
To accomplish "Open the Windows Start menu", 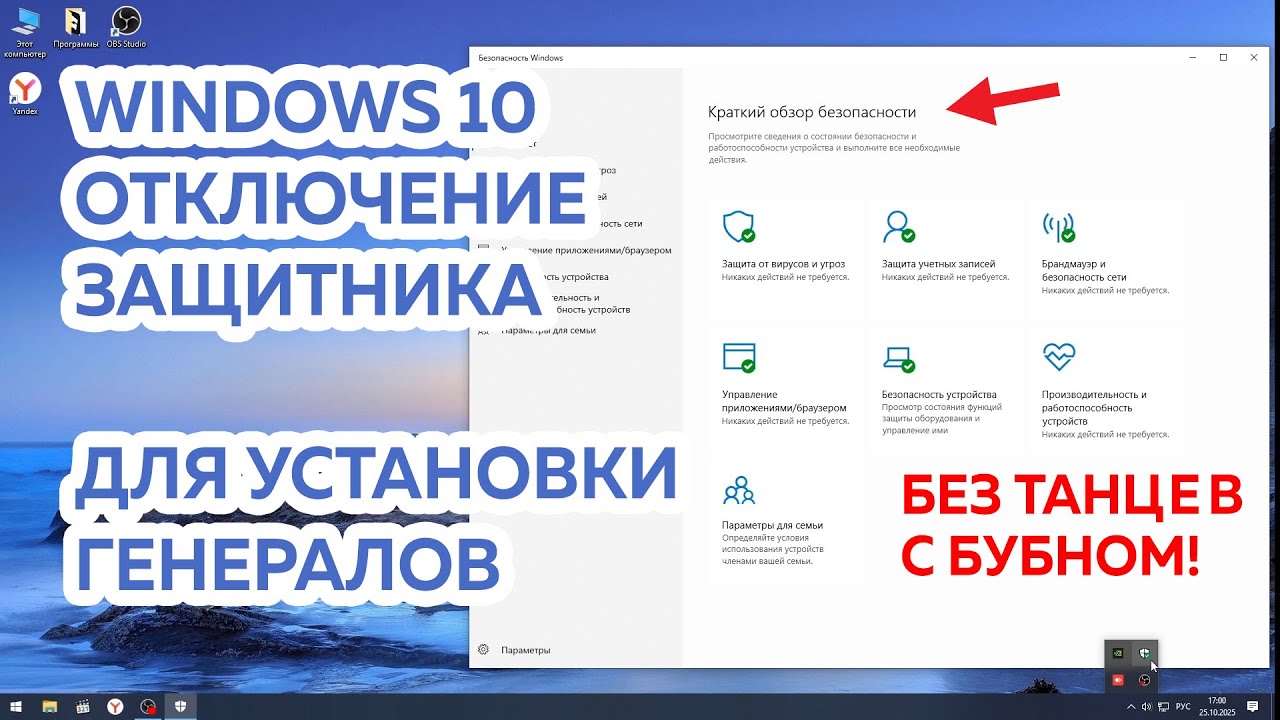I will coord(16,706).
